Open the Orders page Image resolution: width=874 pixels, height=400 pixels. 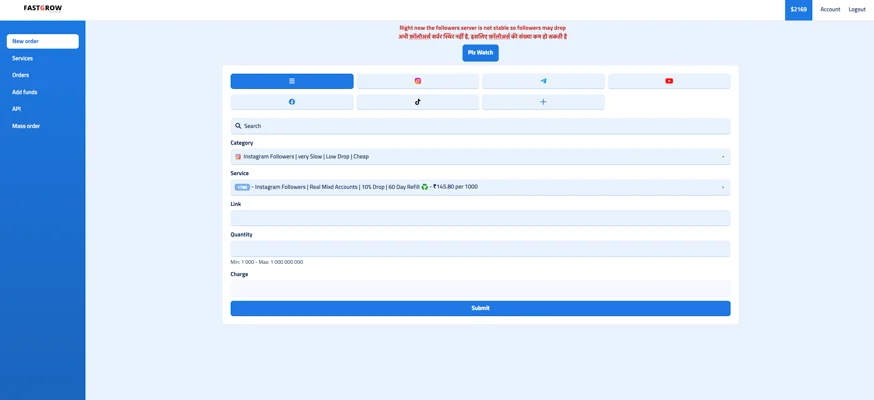tap(21, 75)
